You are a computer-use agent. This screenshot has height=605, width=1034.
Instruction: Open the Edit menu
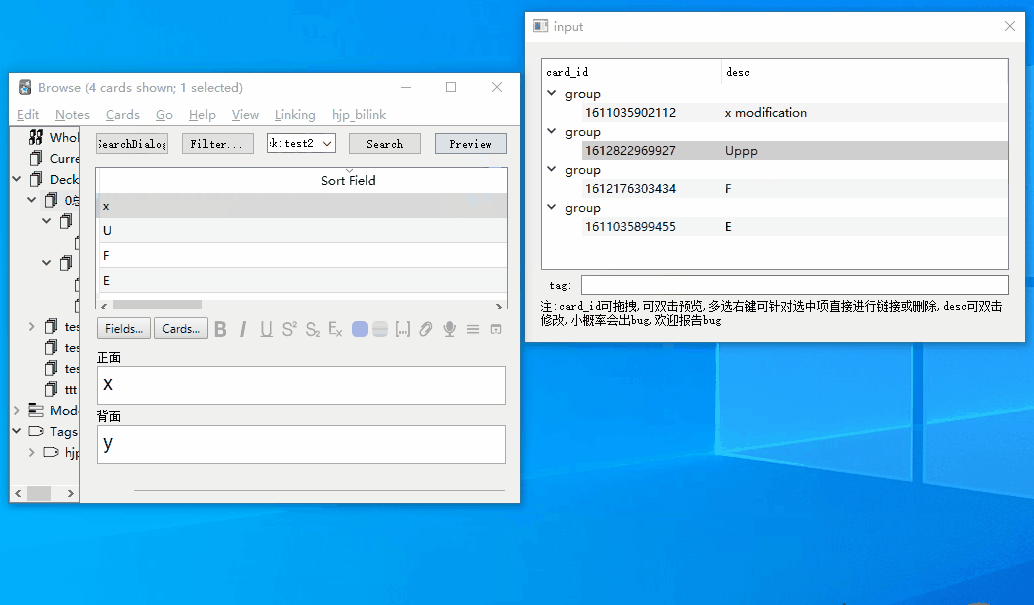click(28, 115)
